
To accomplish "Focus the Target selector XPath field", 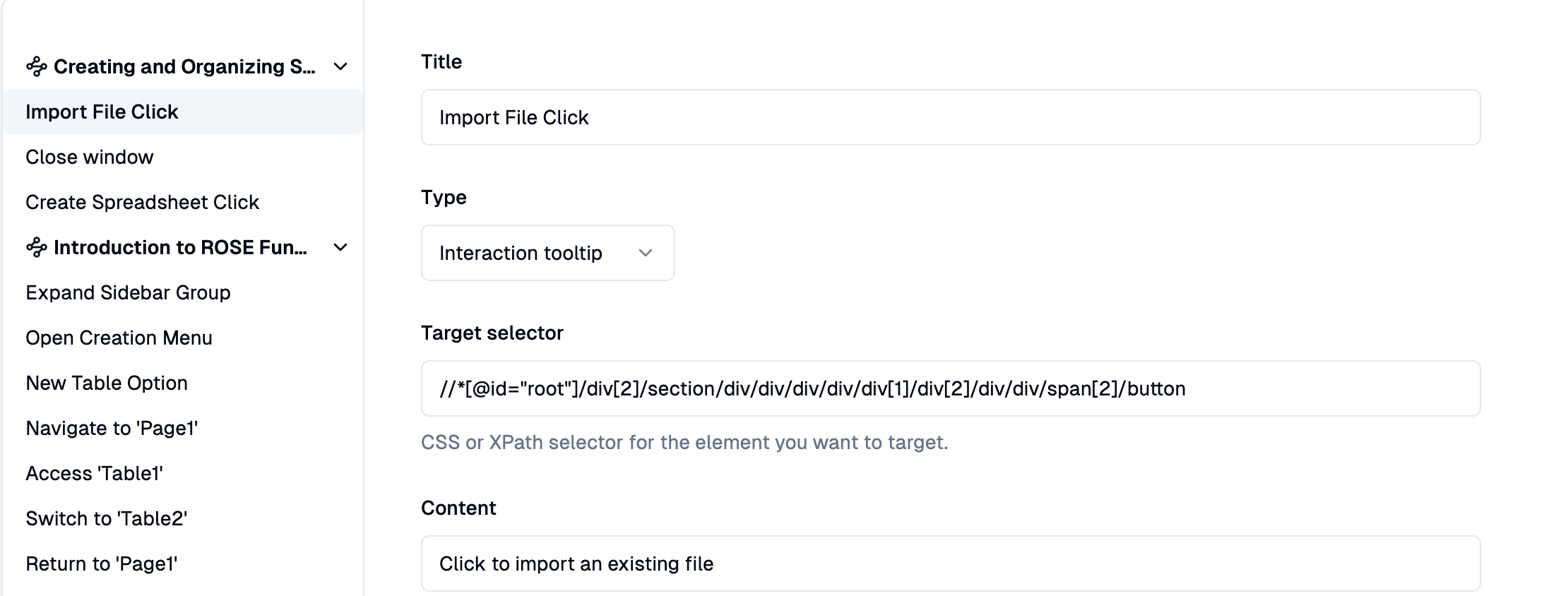I will (x=951, y=388).
